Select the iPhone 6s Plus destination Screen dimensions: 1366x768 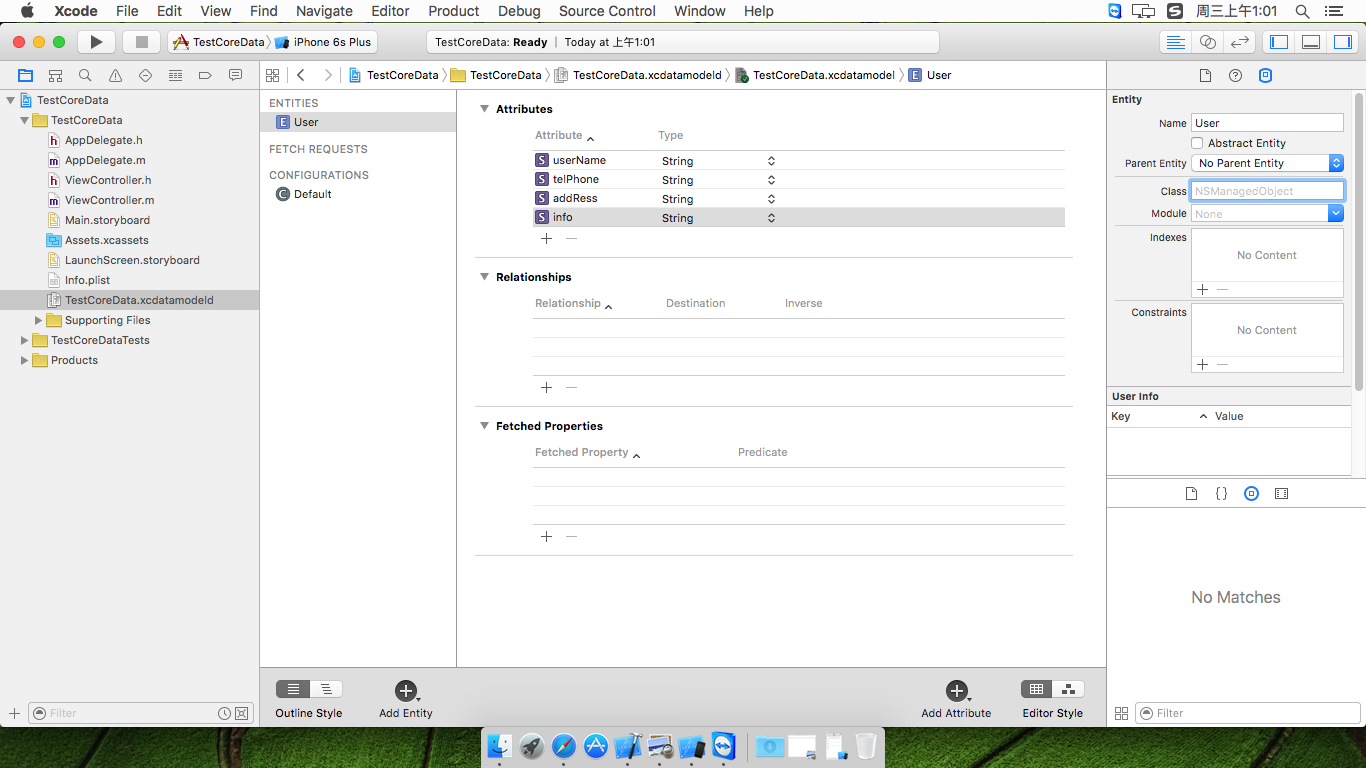322,42
